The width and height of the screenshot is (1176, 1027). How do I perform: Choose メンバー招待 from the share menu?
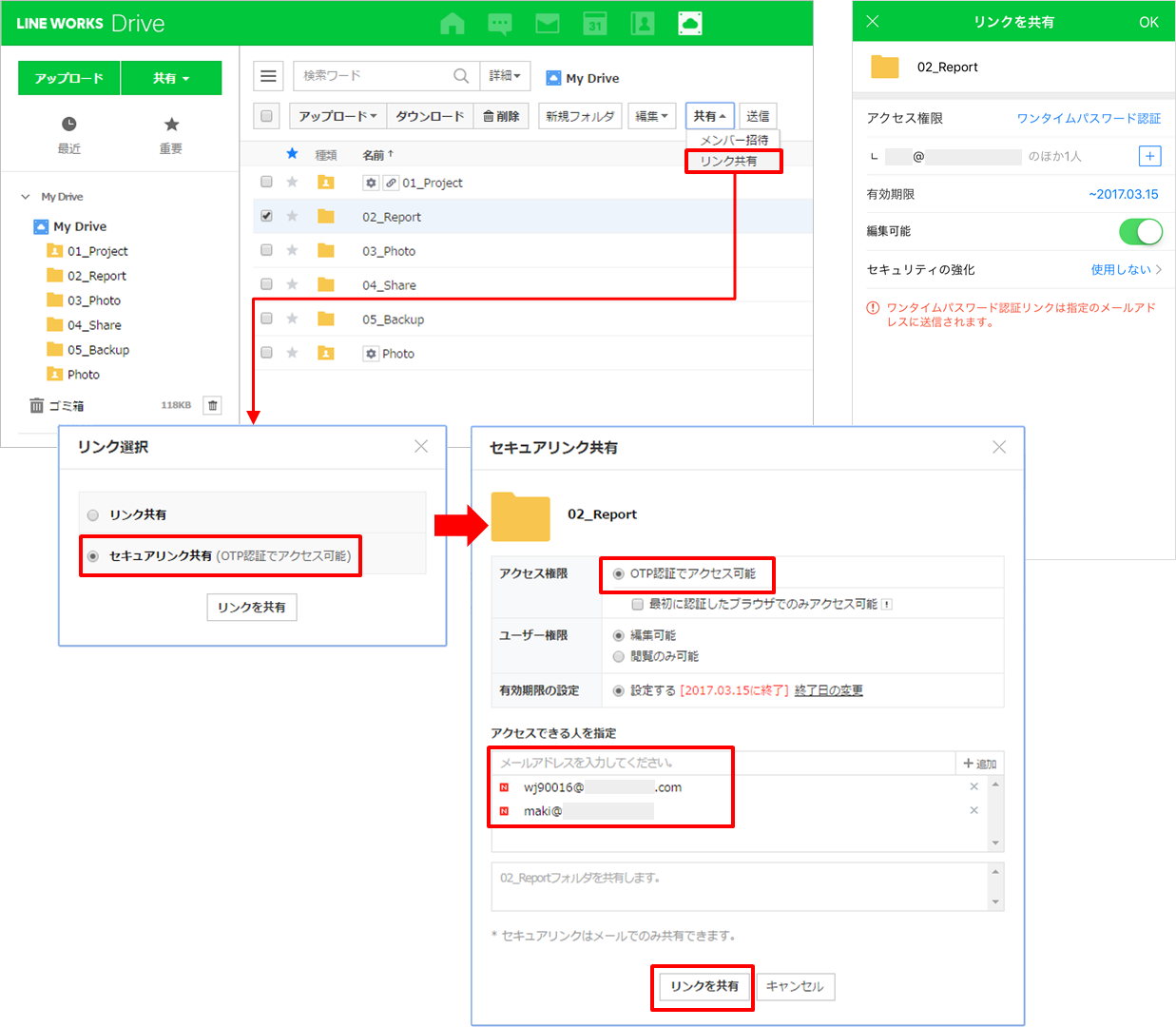tap(733, 140)
